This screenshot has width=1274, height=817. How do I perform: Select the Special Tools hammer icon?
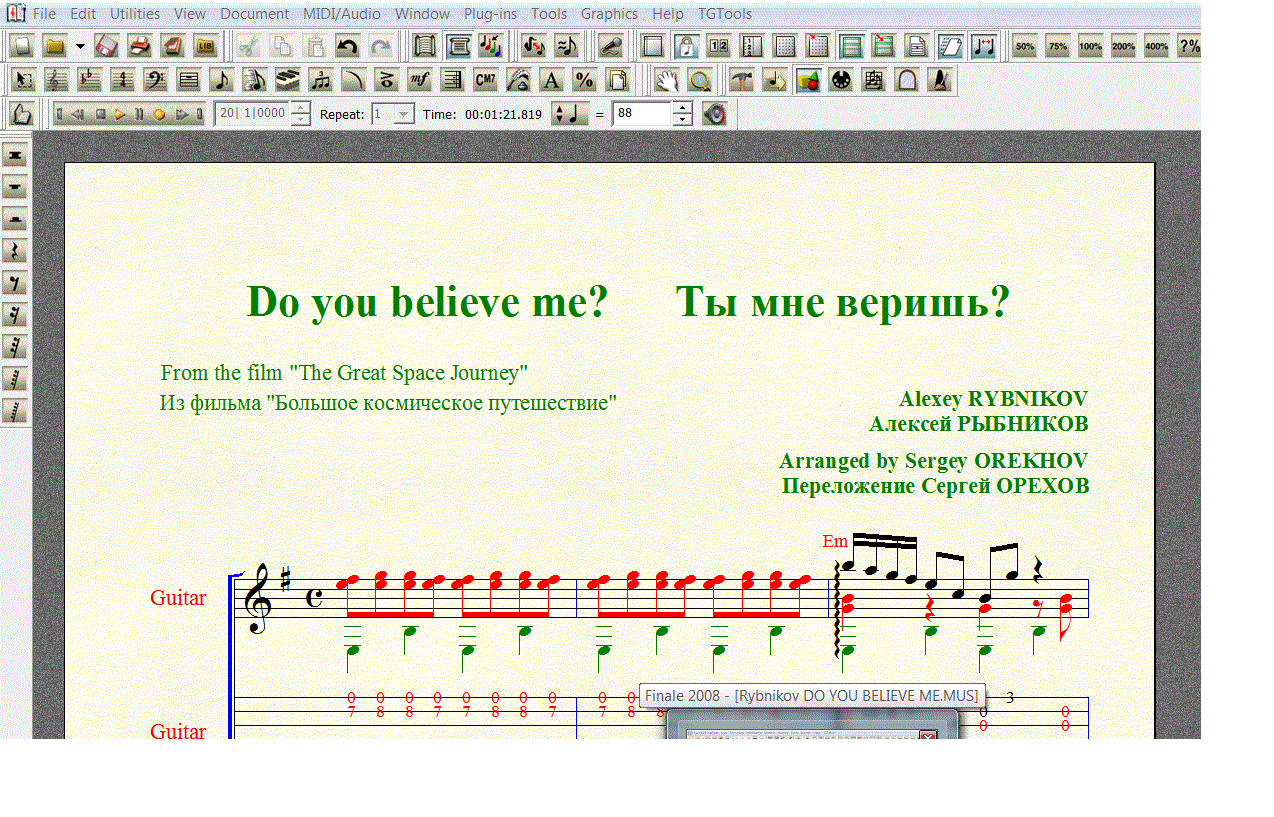tap(742, 80)
